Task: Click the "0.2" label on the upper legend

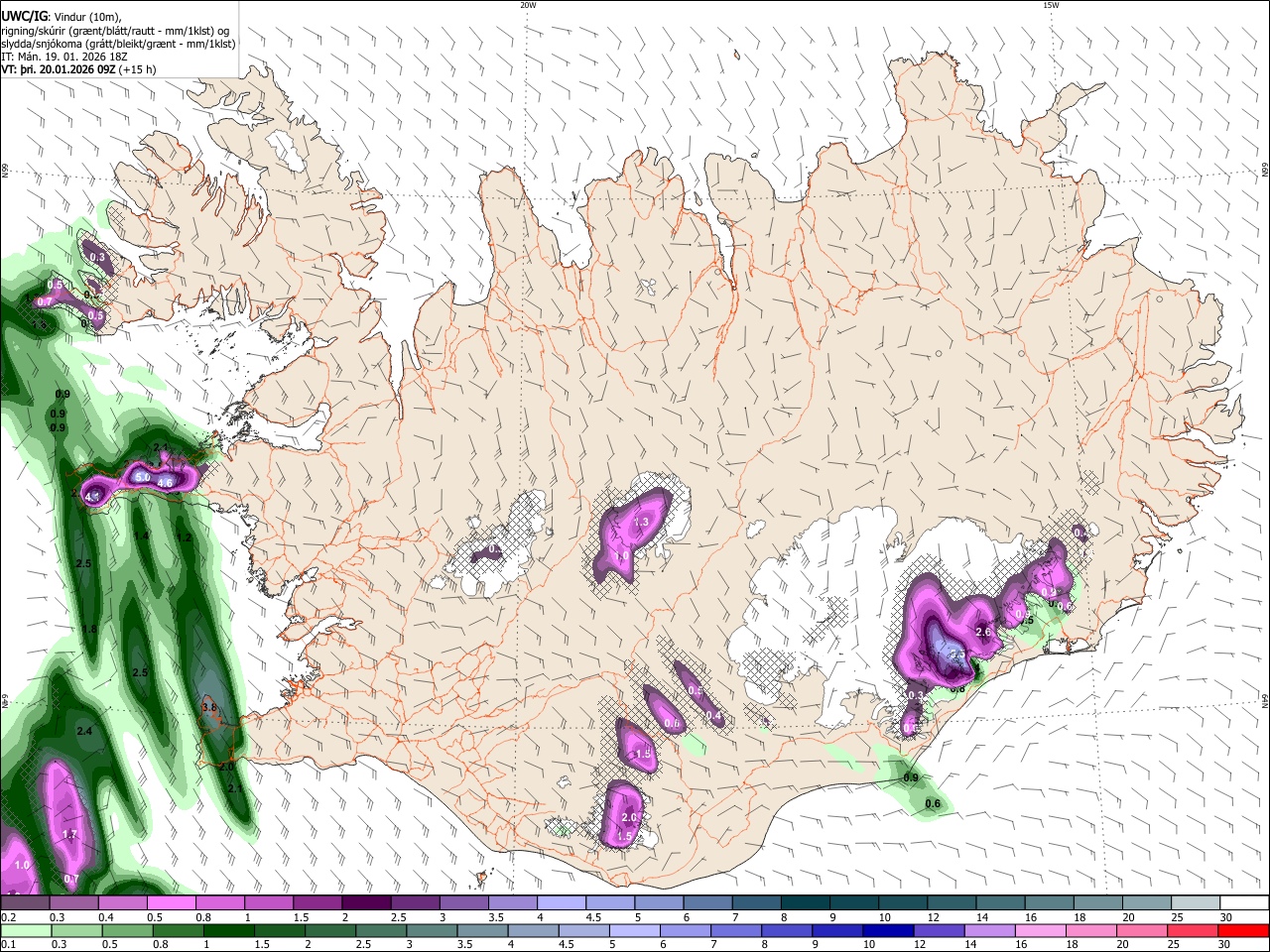Action: (8, 917)
